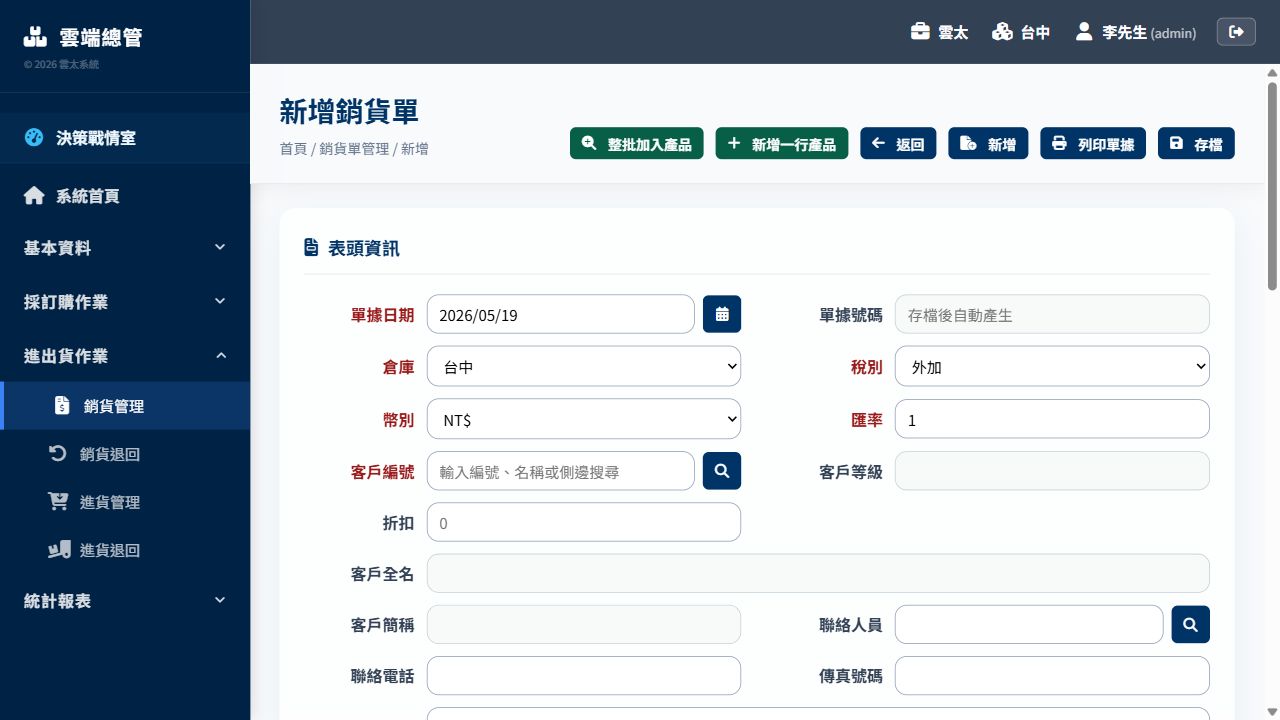The width and height of the screenshot is (1280, 720).
Task: Click the 雲太 briefcase icon
Action: [x=920, y=32]
